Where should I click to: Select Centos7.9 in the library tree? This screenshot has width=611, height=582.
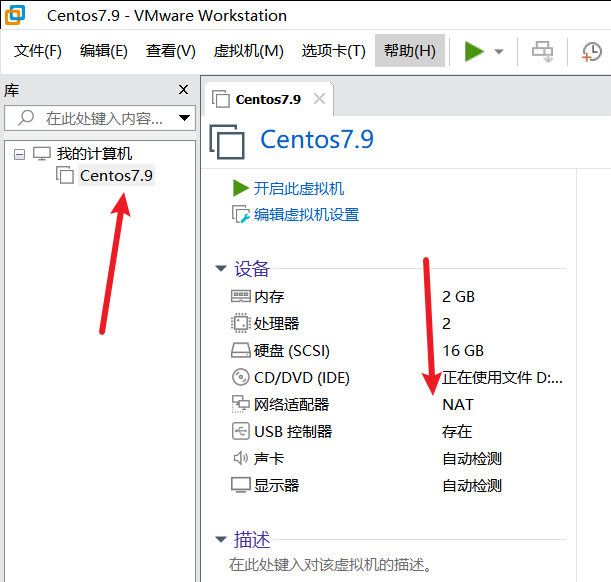(116, 175)
